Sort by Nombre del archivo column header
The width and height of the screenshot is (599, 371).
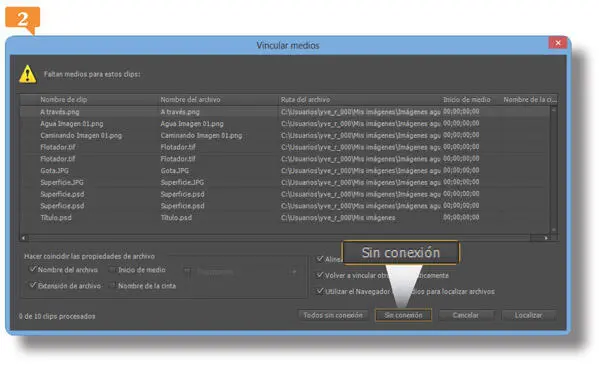[190, 100]
